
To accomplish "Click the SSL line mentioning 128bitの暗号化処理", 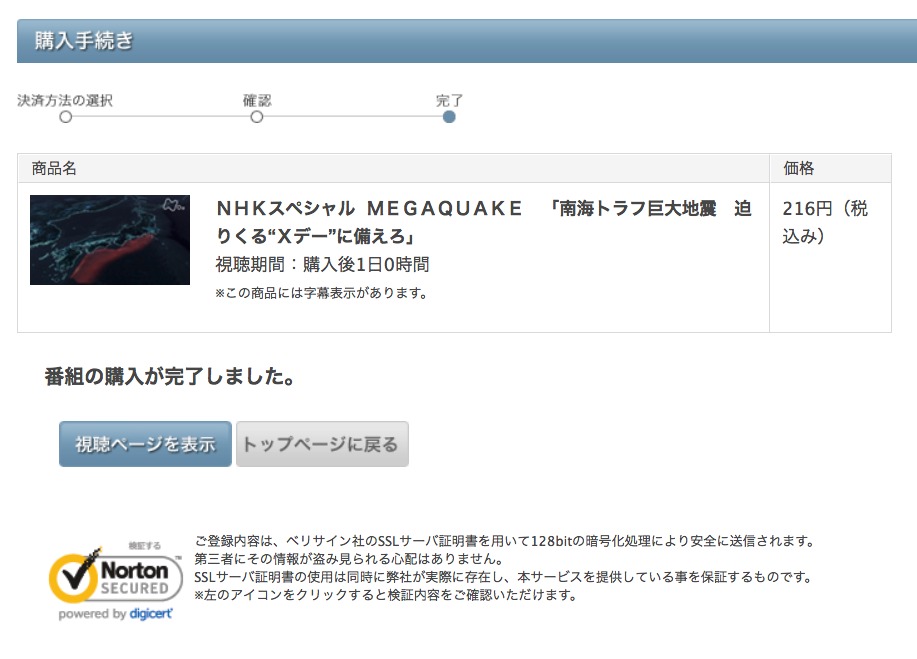I will point(506,541).
